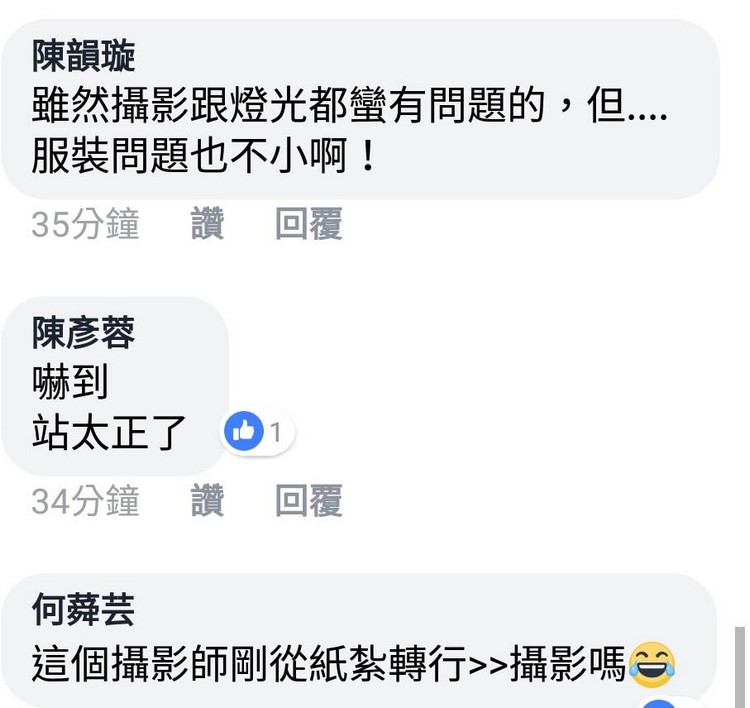Click the partial blue reaction icon at bottom
Screen dimensions: 750x708
pos(659,703)
